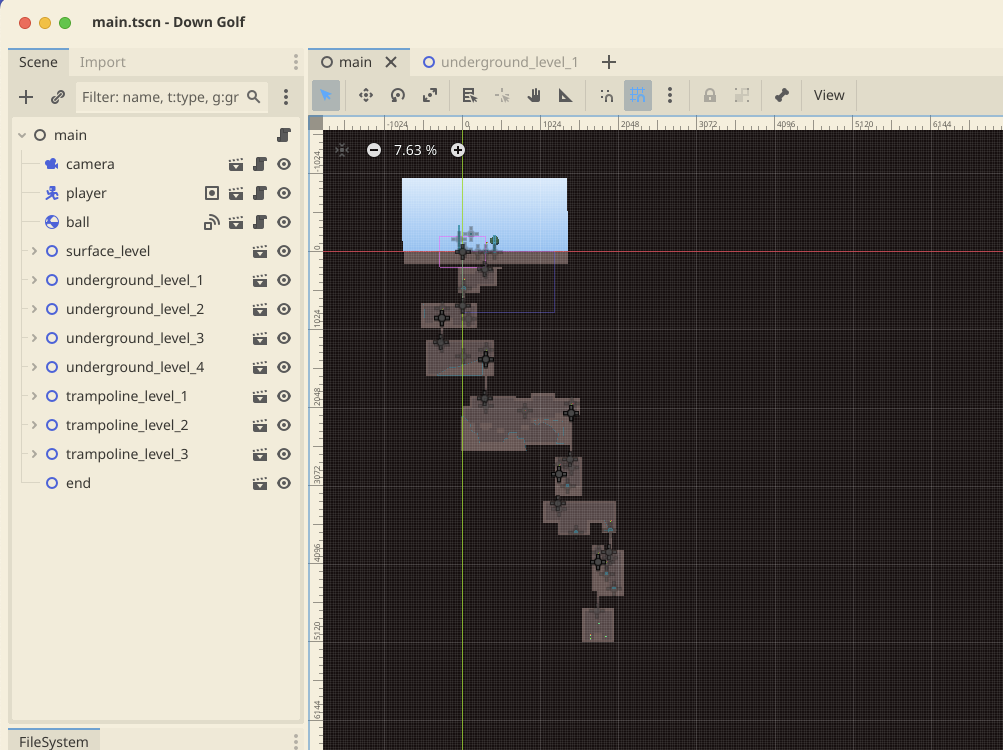Image resolution: width=1003 pixels, height=750 pixels.
Task: Instantiate a child scene with link icon
Action: (58, 97)
